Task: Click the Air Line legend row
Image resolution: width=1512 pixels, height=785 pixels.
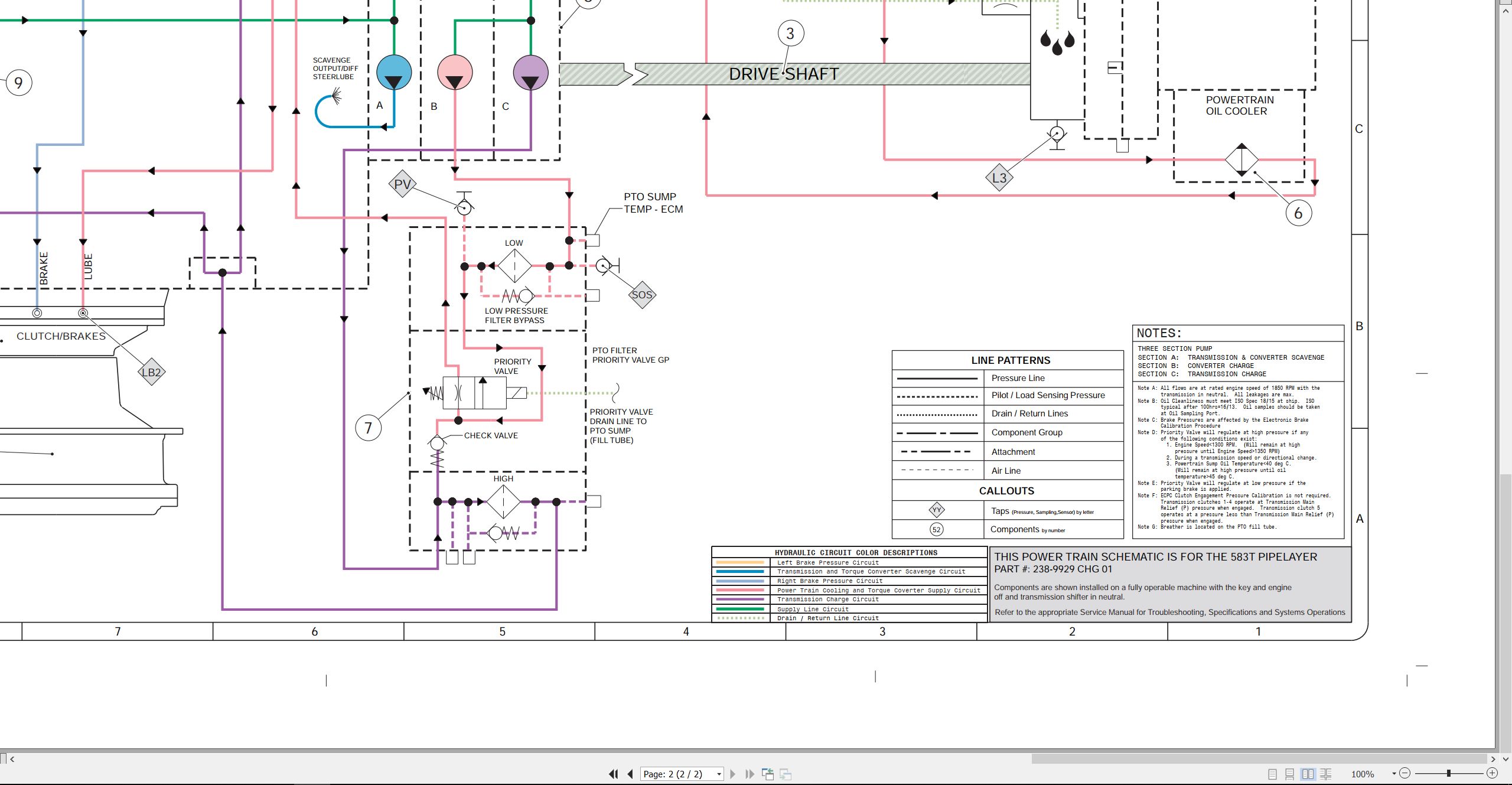Action: 1008,471
